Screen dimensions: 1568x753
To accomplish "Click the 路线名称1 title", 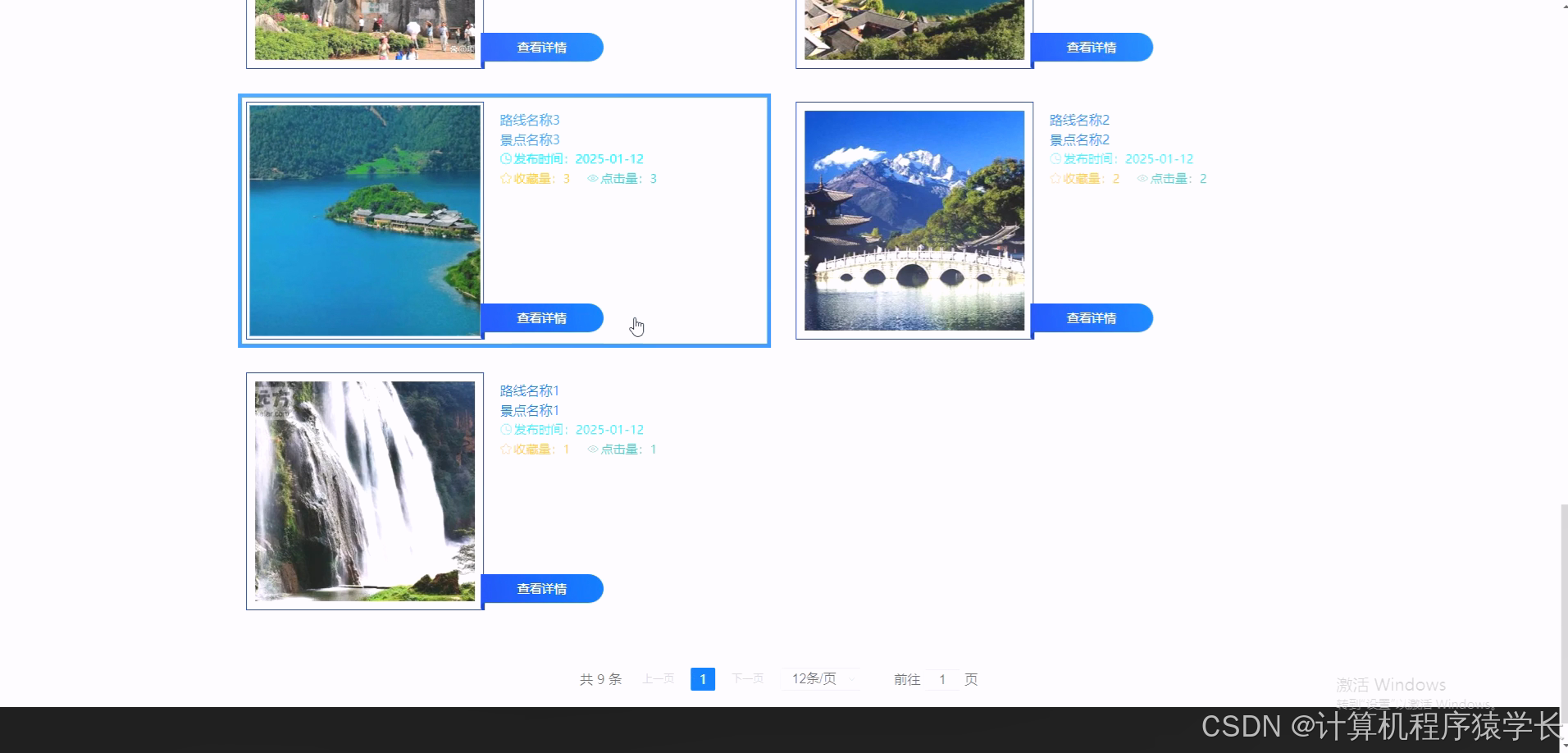I will pos(530,390).
